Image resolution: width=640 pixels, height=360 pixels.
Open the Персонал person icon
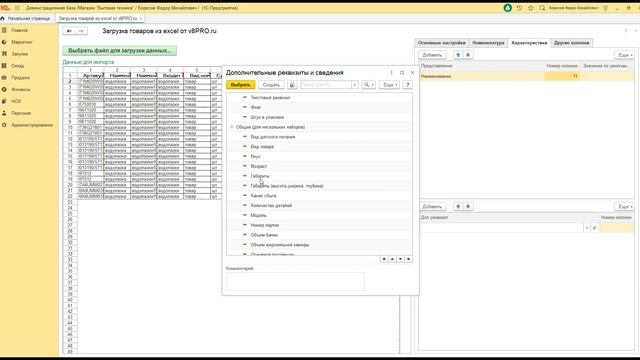pos(4,113)
